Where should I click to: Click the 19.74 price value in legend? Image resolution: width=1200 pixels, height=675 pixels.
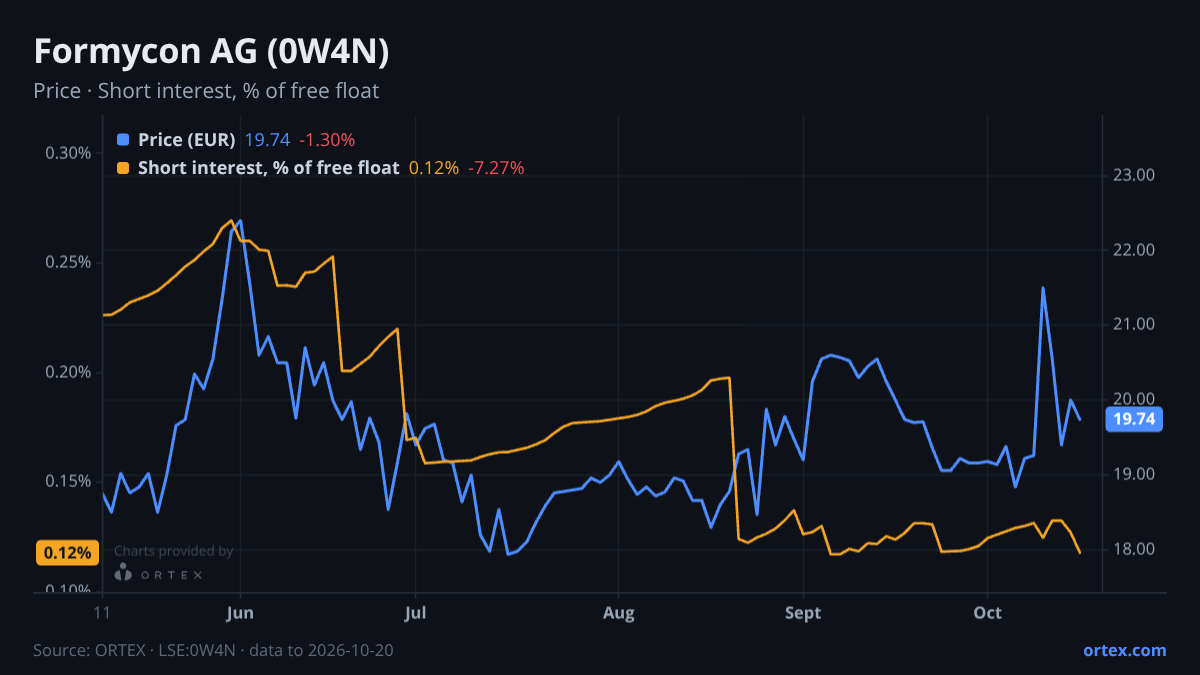point(267,140)
